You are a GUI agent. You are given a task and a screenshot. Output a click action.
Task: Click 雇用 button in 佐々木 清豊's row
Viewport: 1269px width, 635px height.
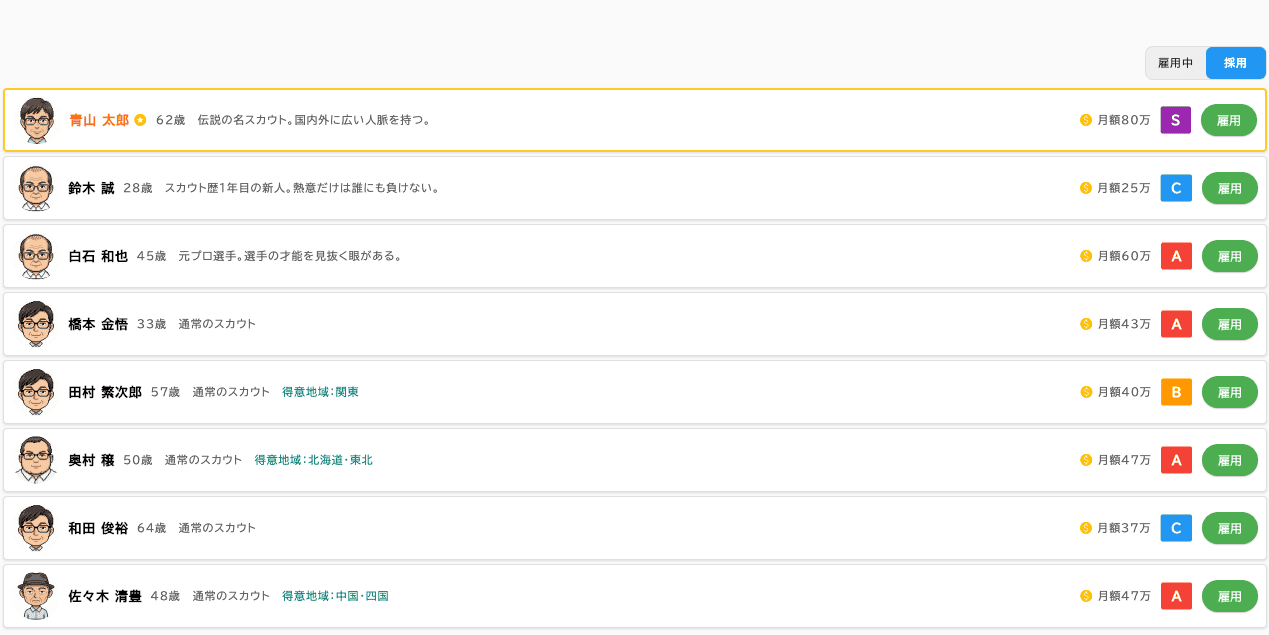coord(1228,596)
